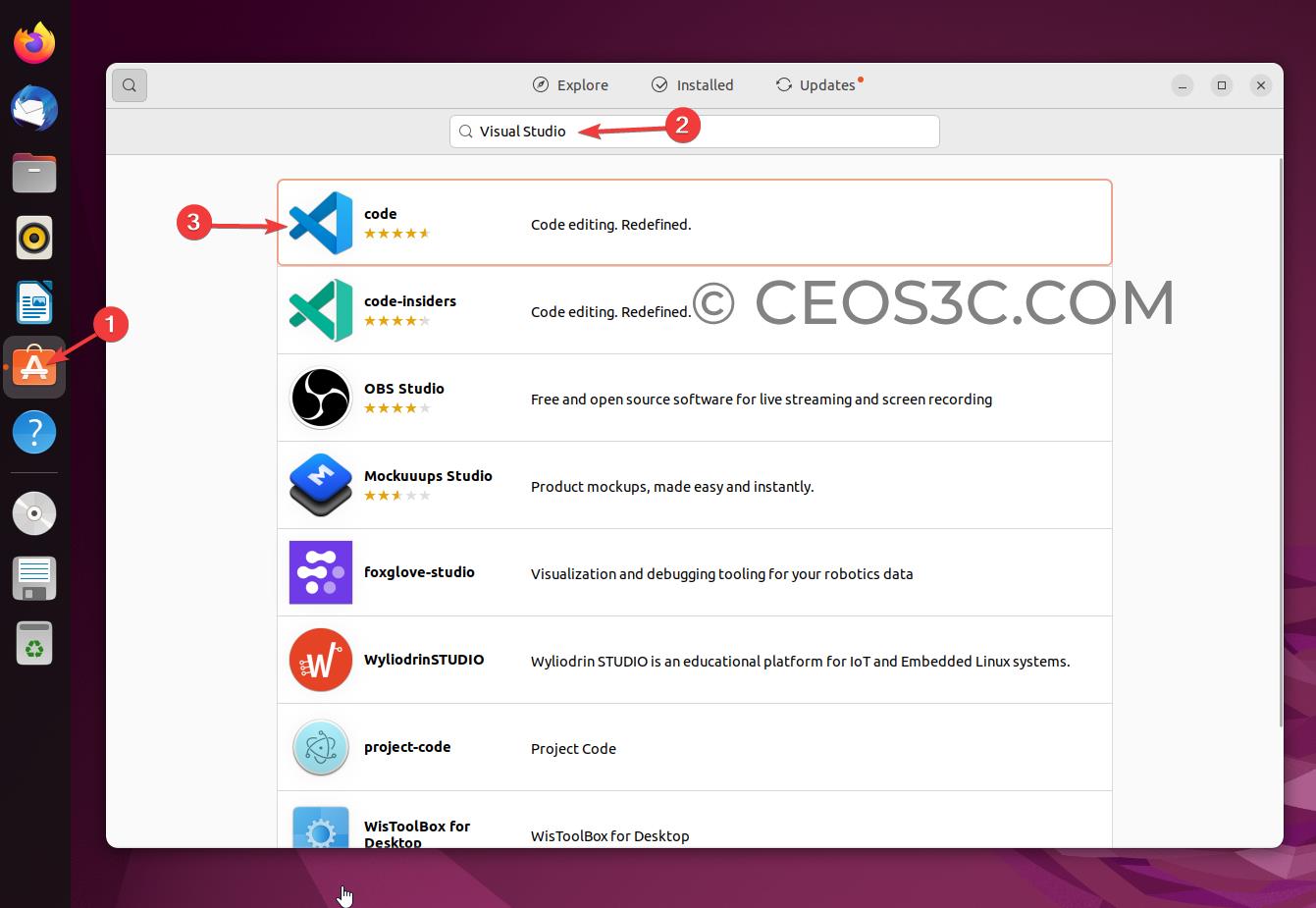Open the 'code-insiders' result name

[410, 301]
